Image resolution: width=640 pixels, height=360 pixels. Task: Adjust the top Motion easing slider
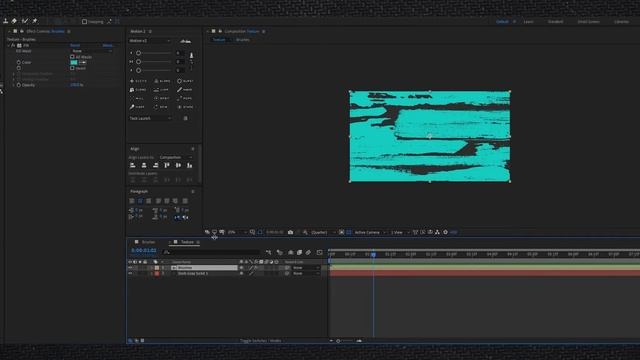click(153, 53)
